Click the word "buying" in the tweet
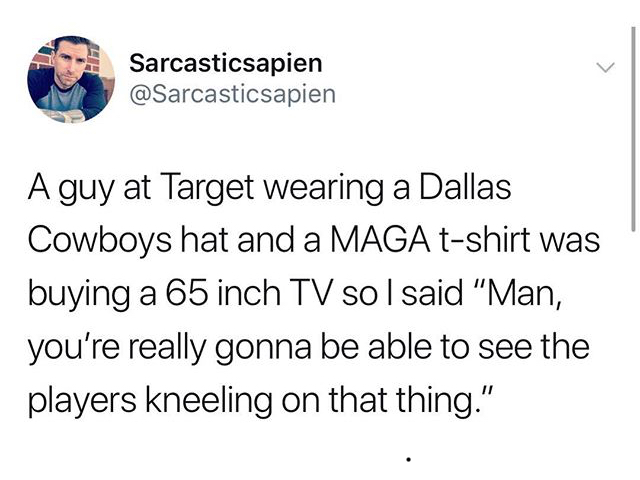Viewport: 640px width, 480px height. click(x=80, y=295)
